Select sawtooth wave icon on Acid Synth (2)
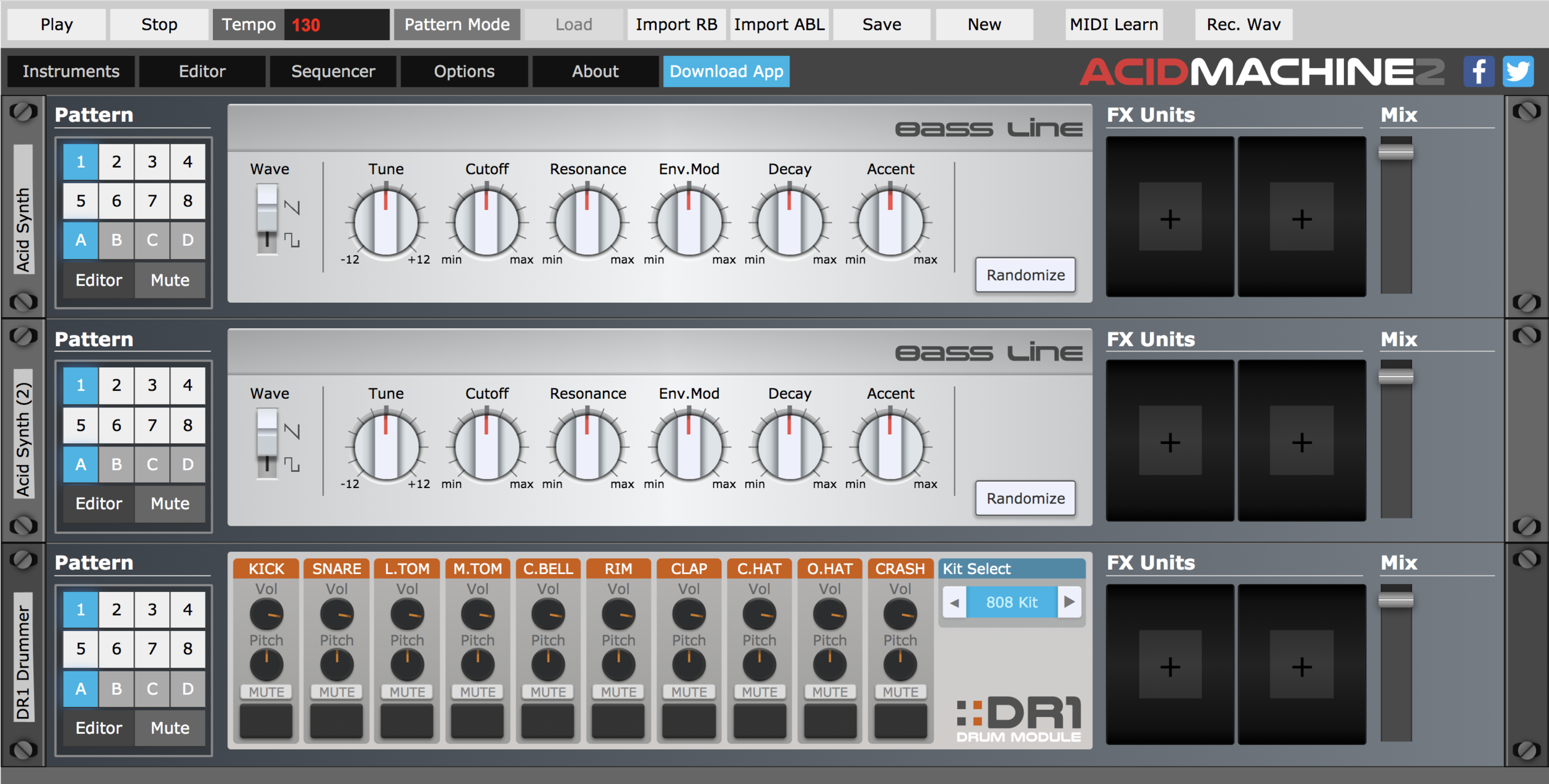The width and height of the screenshot is (1549, 784). tap(292, 431)
